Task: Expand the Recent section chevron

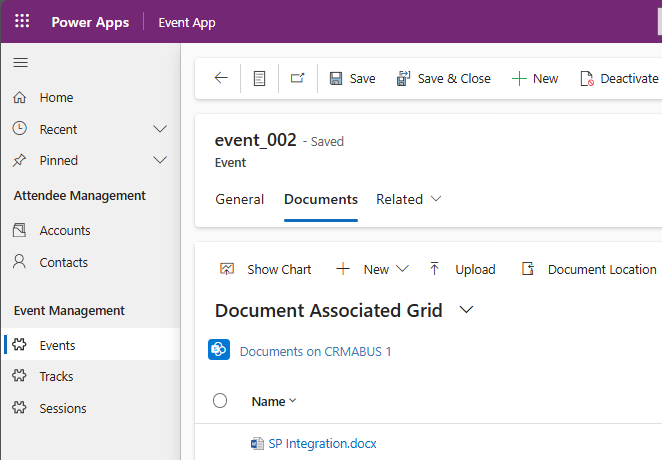Action: pyautogui.click(x=160, y=129)
